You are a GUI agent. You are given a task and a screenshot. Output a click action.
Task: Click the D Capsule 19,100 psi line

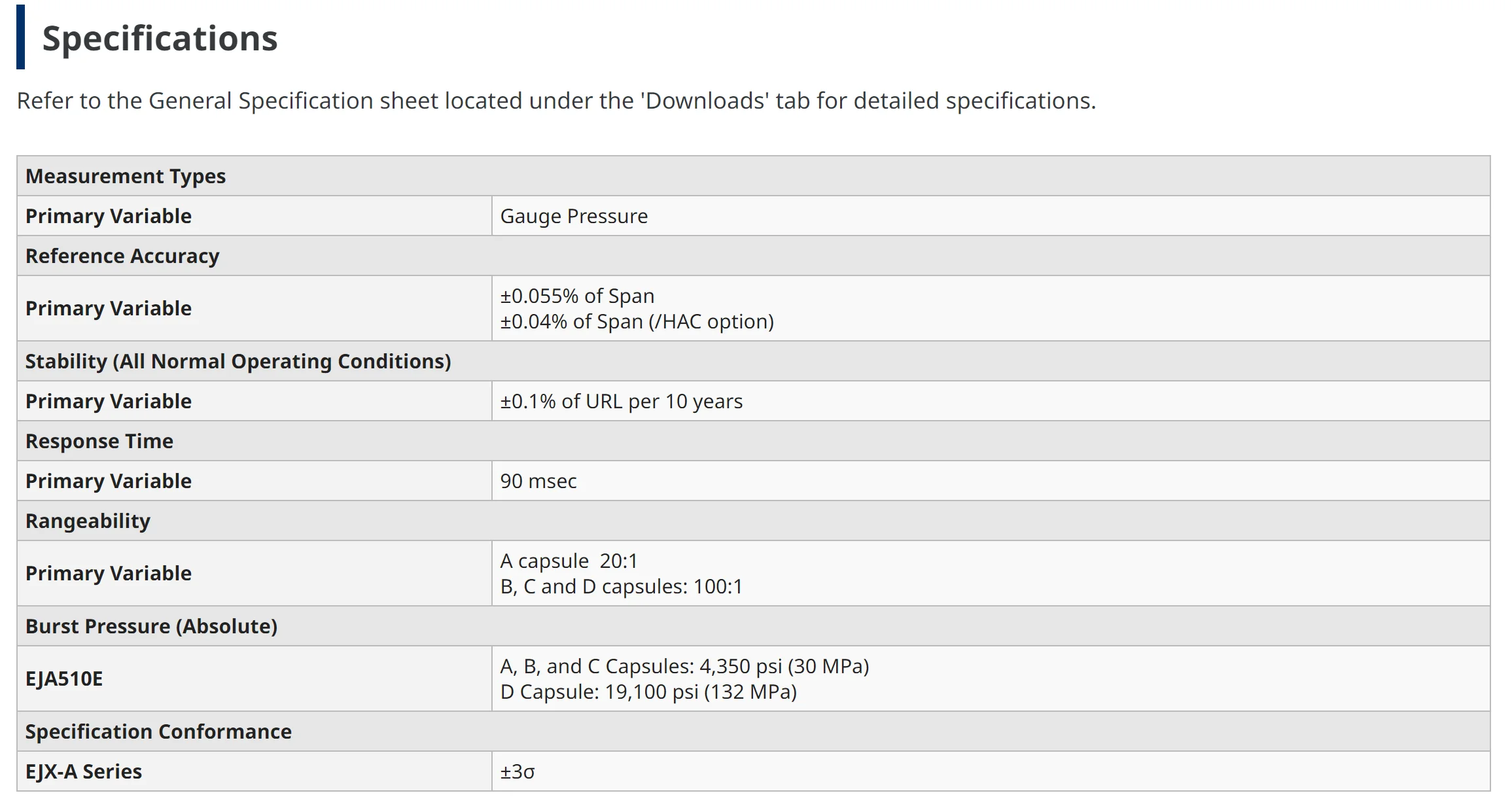pyautogui.click(x=648, y=692)
